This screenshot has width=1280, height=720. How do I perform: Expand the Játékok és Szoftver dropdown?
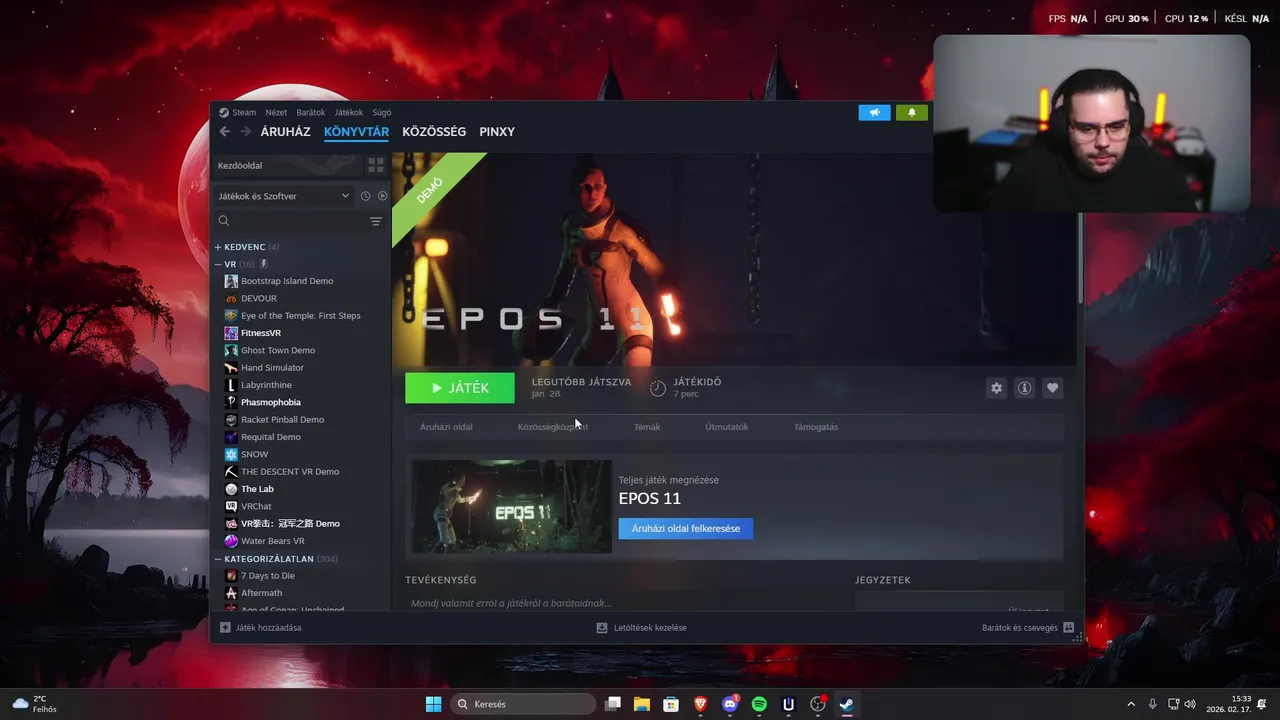tap(284, 196)
